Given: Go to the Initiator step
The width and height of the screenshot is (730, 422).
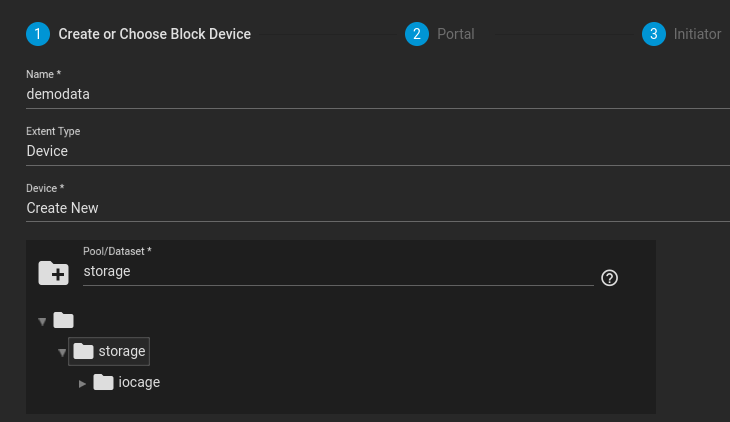Looking at the screenshot, I should pyautogui.click(x=697, y=34).
